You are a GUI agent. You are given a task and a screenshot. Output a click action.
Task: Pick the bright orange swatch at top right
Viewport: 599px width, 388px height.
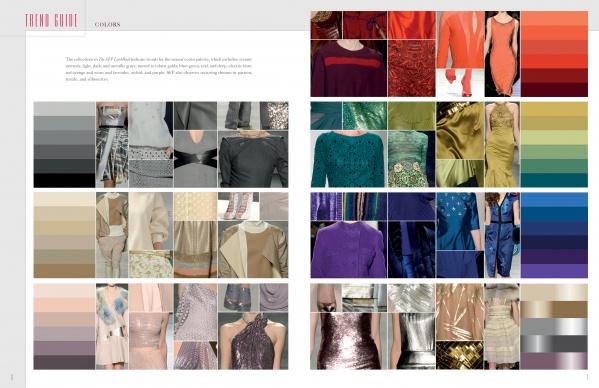point(554,32)
